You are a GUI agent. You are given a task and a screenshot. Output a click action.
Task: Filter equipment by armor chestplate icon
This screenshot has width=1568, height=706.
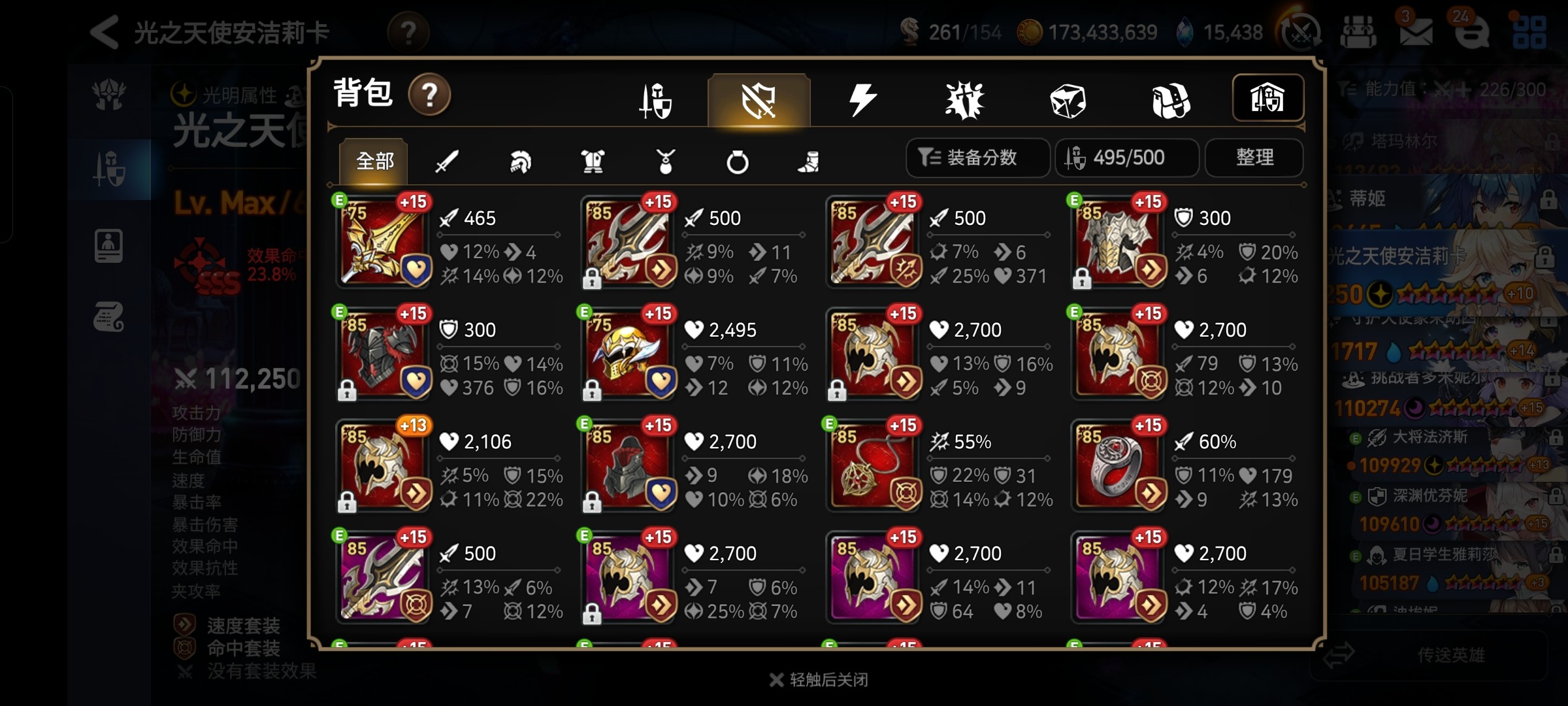coord(593,161)
